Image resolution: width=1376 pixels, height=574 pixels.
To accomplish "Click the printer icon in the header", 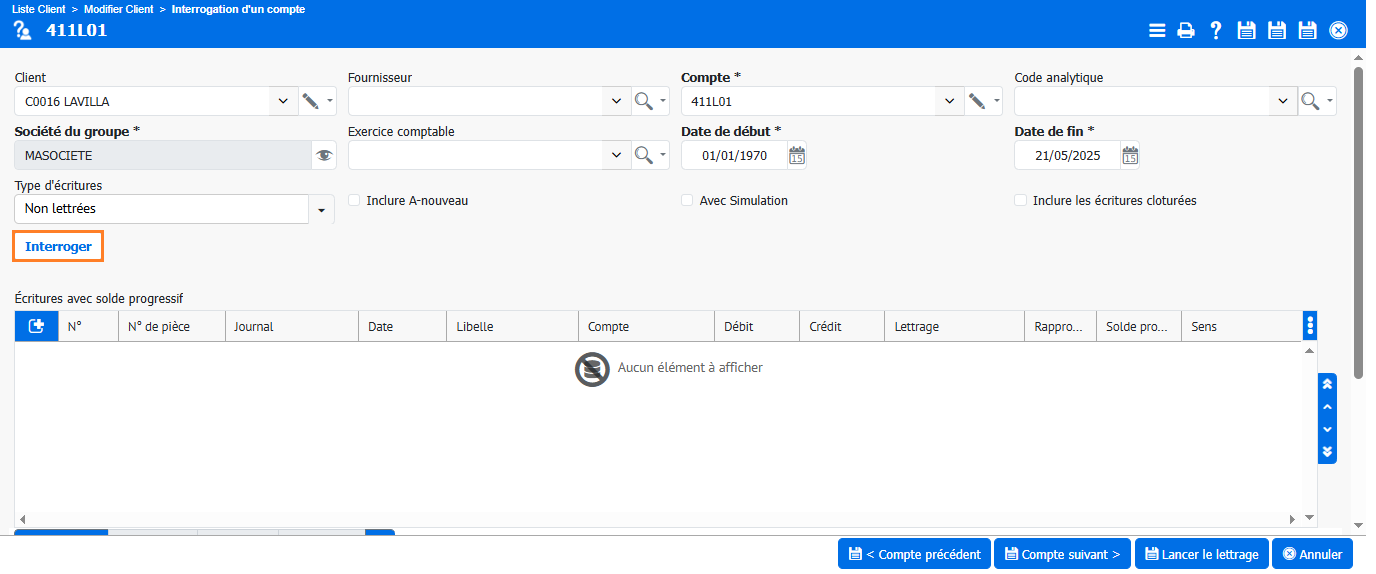I will coord(1186,31).
